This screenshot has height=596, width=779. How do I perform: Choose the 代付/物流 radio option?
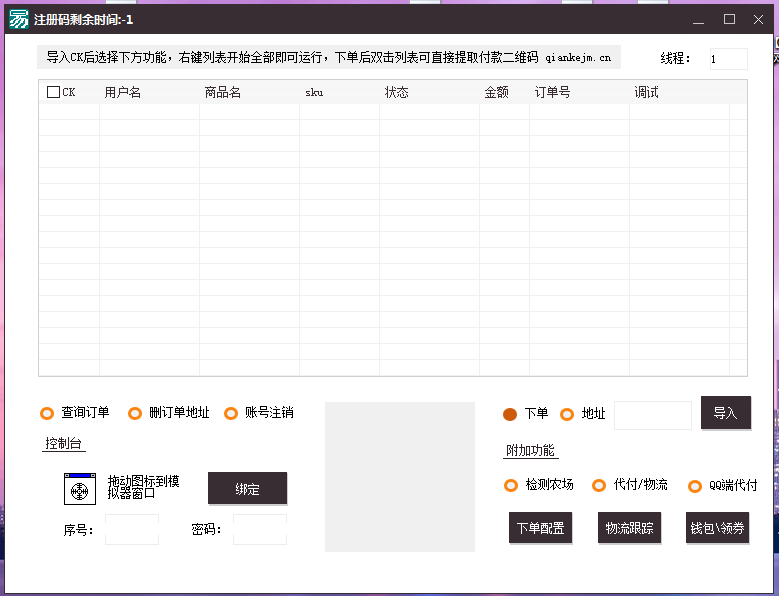(599, 485)
